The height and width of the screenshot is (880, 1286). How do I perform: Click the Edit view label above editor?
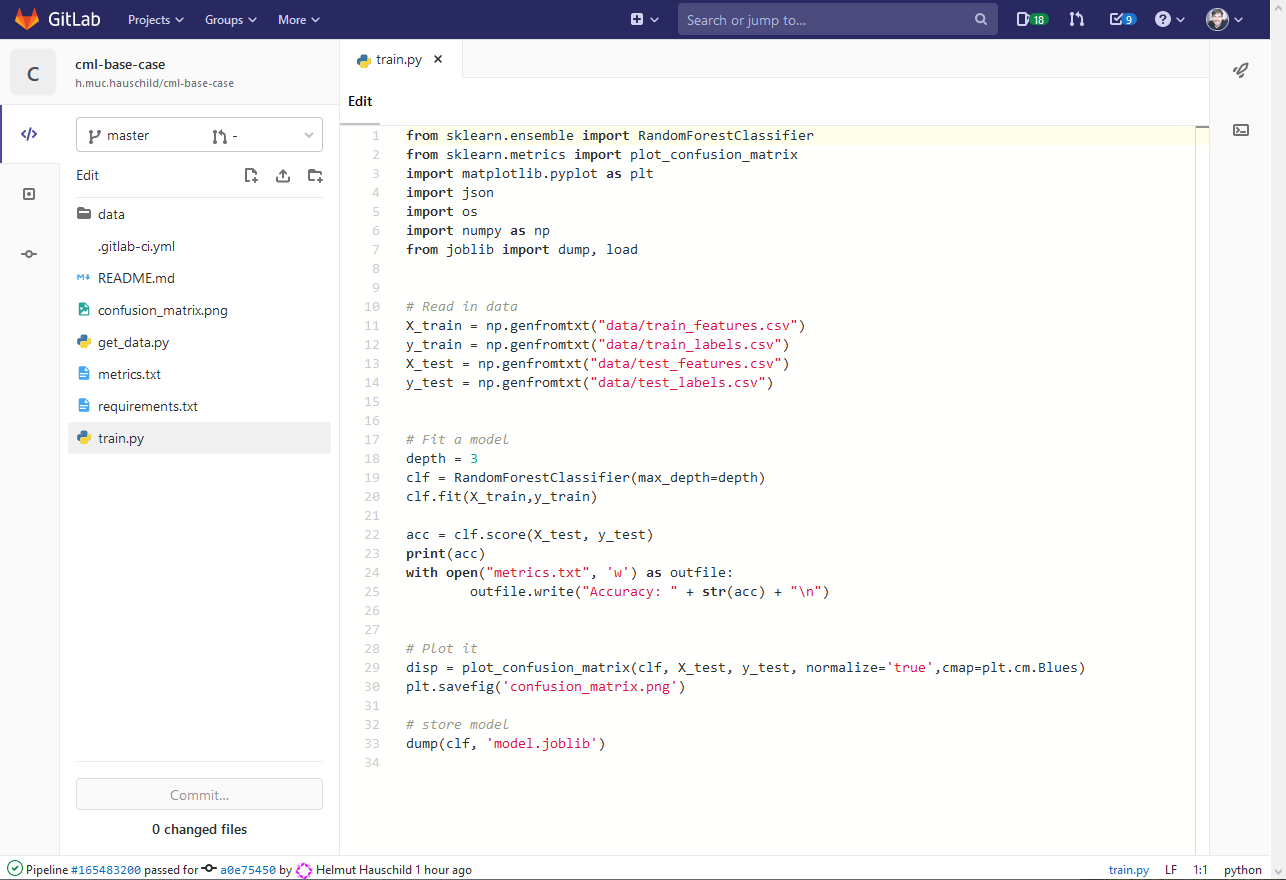(x=360, y=101)
